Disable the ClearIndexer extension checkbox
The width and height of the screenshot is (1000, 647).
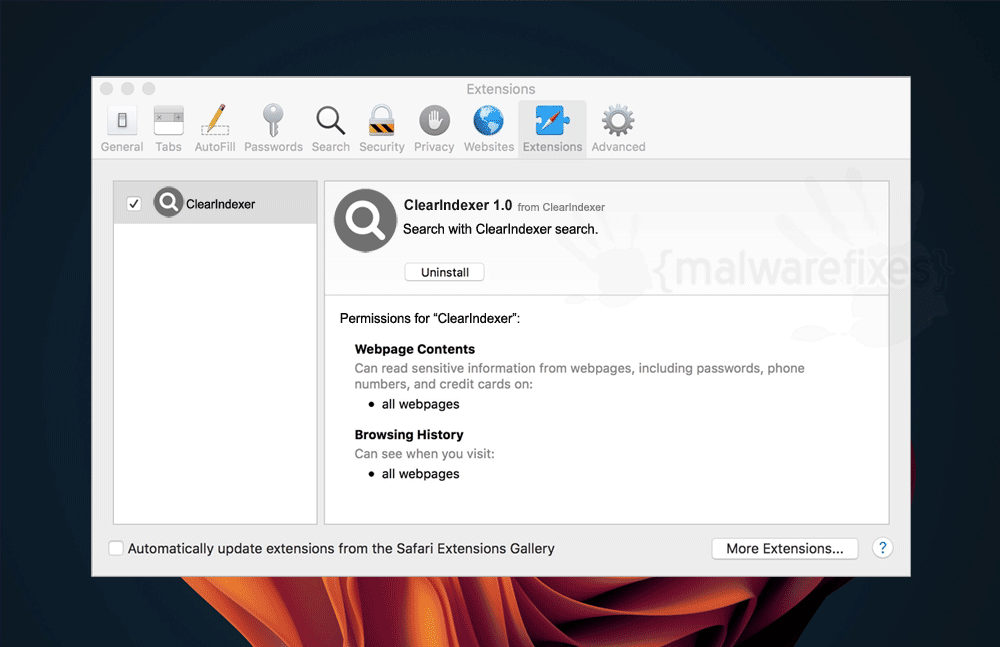click(133, 204)
